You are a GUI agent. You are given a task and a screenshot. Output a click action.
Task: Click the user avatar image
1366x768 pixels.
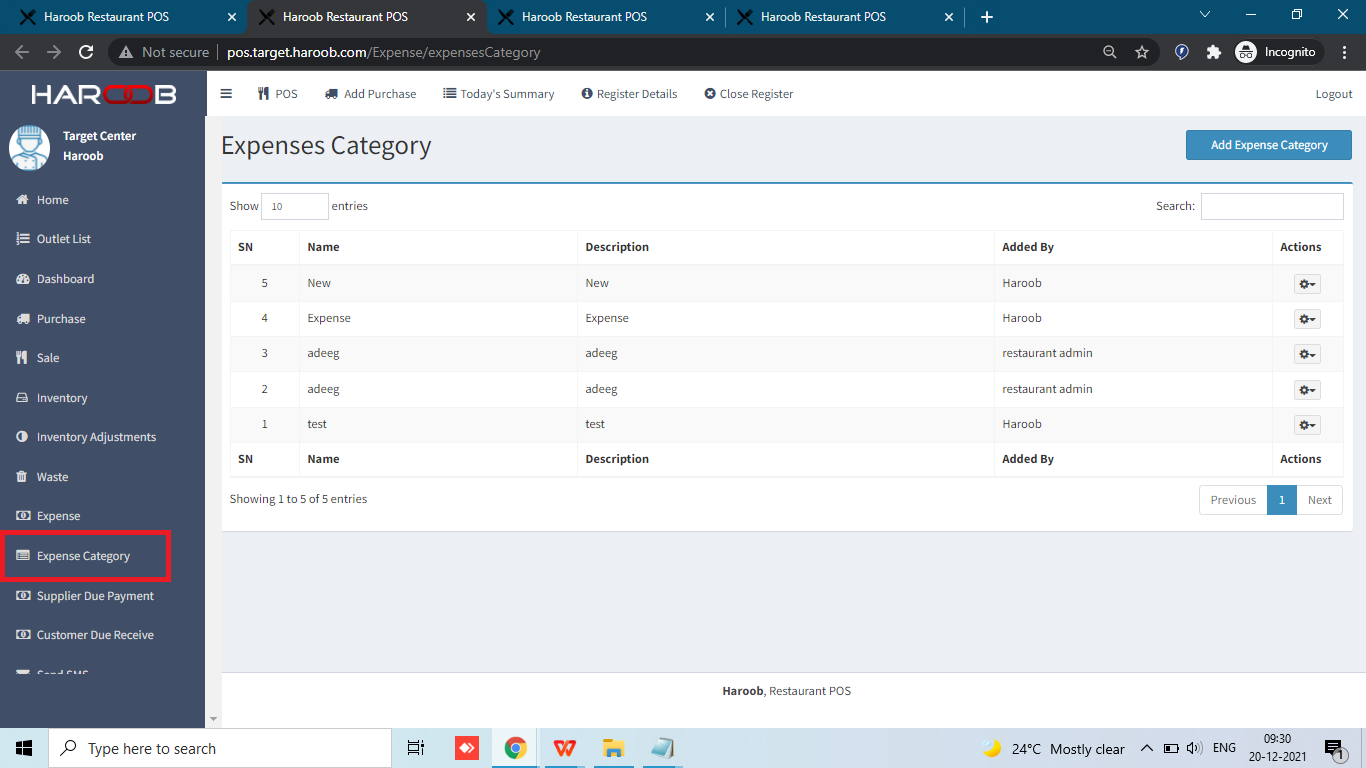pos(29,147)
